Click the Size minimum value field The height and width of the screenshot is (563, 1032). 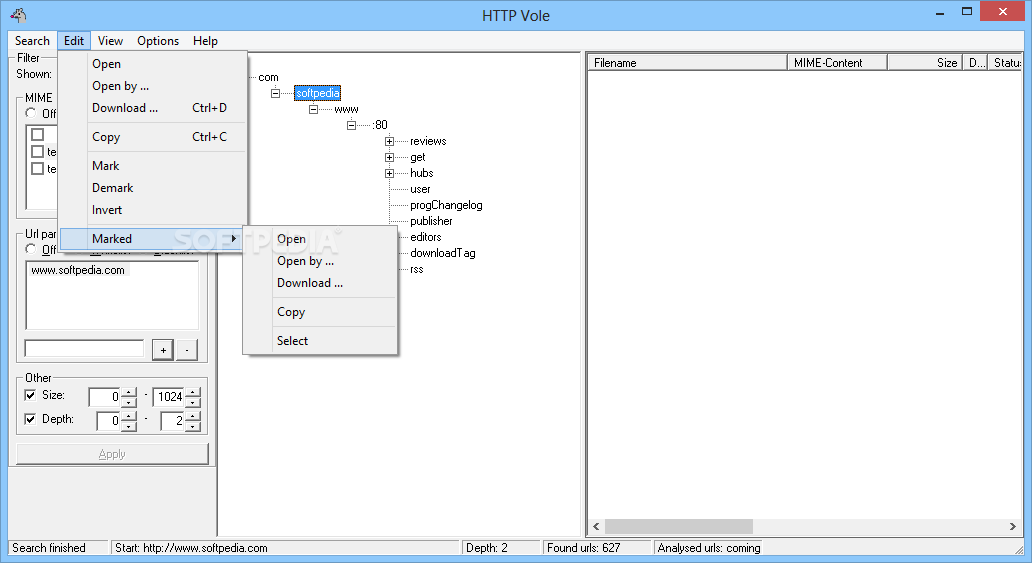click(x=105, y=396)
